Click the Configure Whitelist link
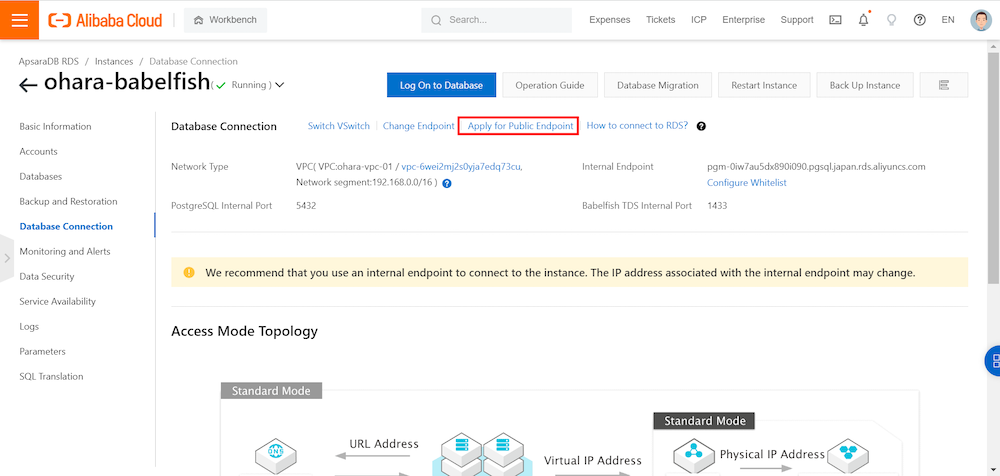Image resolution: width=1000 pixels, height=476 pixels. [746, 183]
